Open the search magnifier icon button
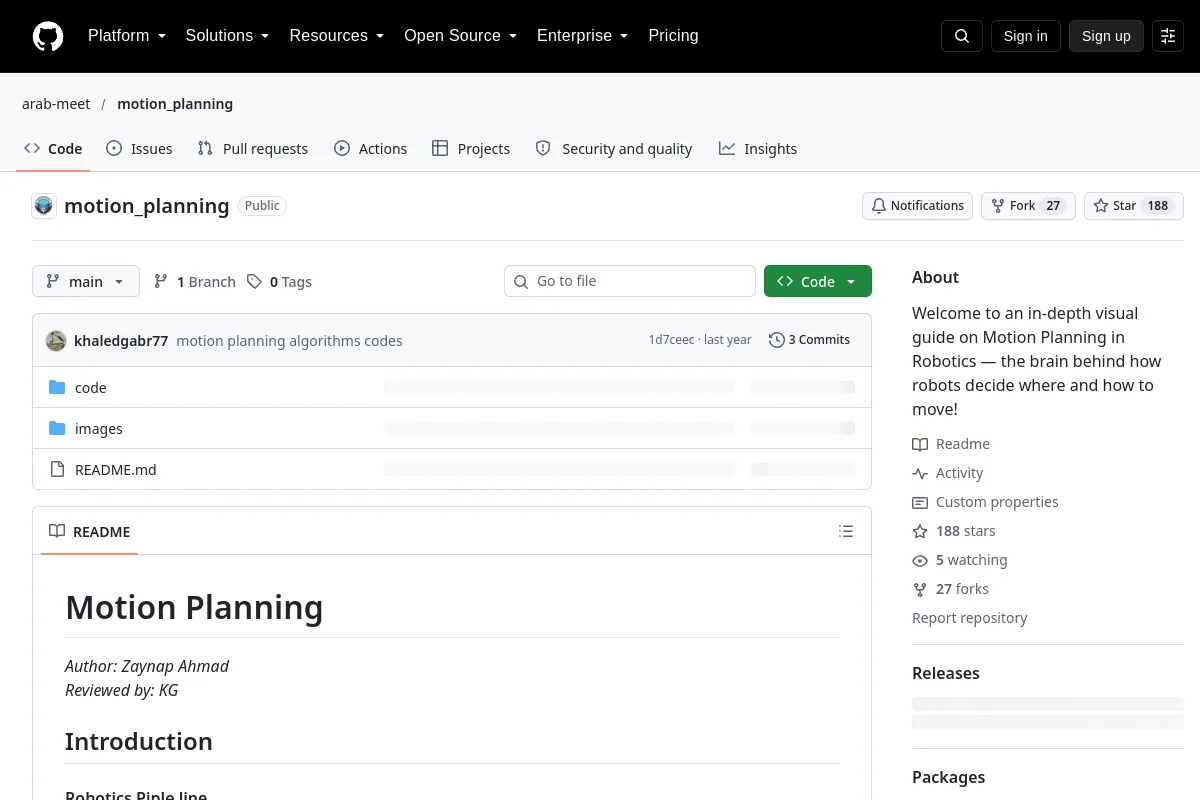Image resolution: width=1200 pixels, height=800 pixels. coord(962,36)
